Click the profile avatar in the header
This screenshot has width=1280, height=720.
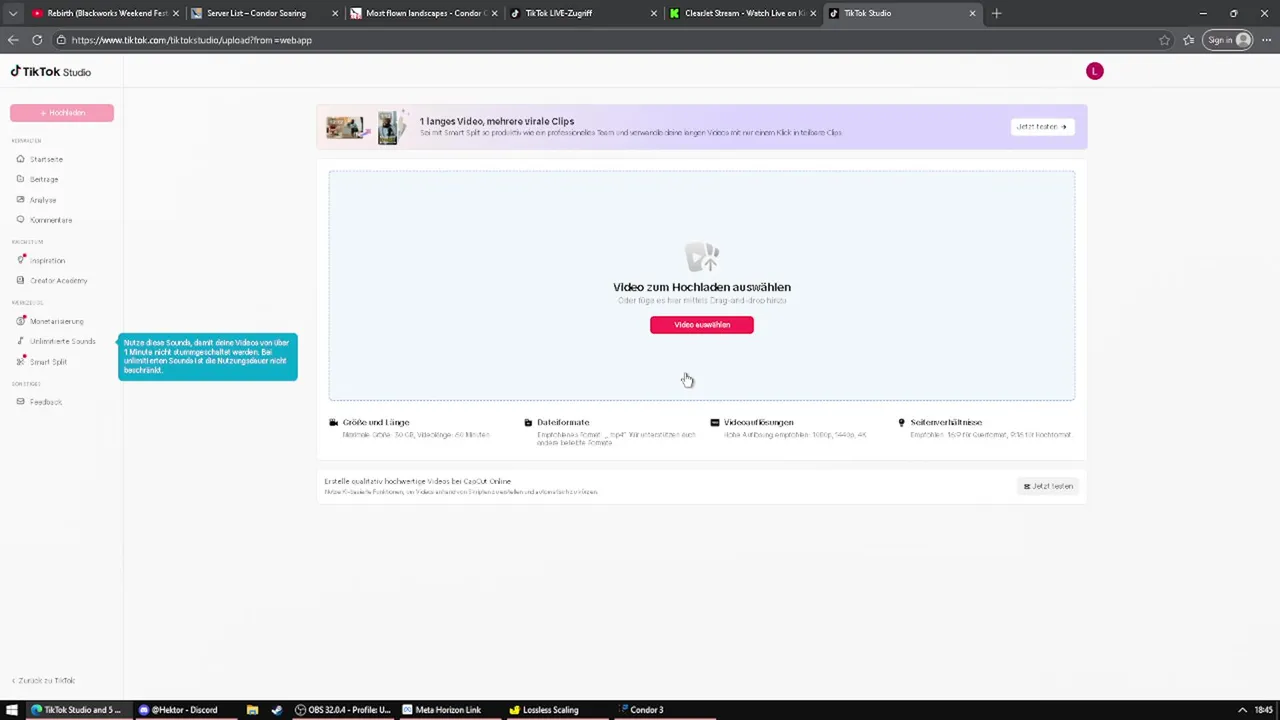point(1094,71)
